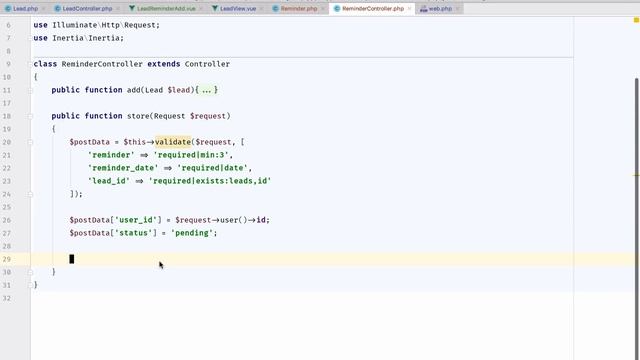Place cursor on 'required|min:3' string
Image resolution: width=640 pixels, height=360 pixels.
click(x=191, y=155)
